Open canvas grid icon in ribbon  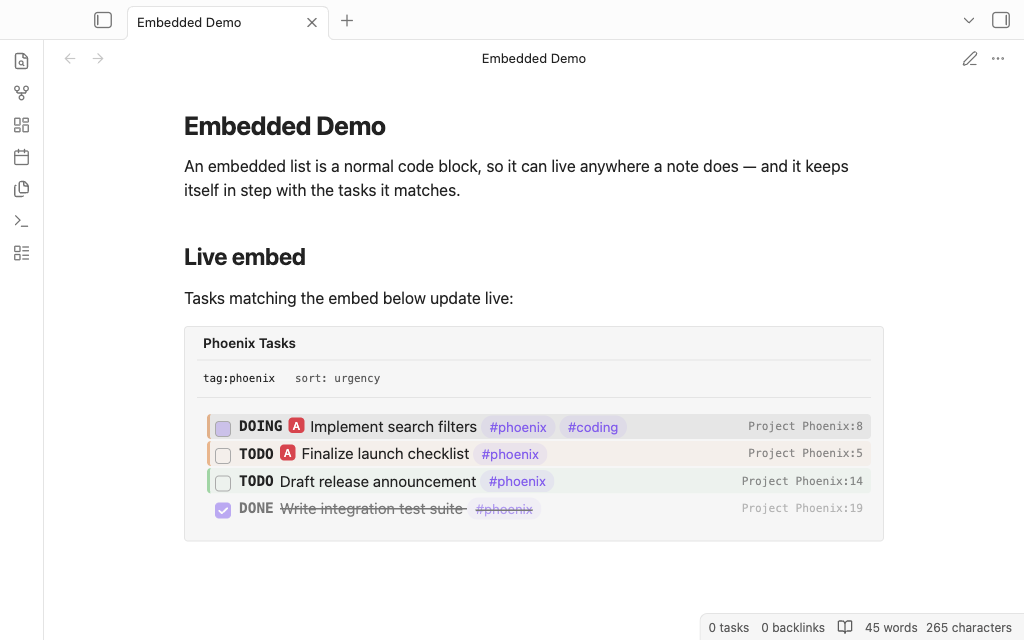pyautogui.click(x=22, y=125)
